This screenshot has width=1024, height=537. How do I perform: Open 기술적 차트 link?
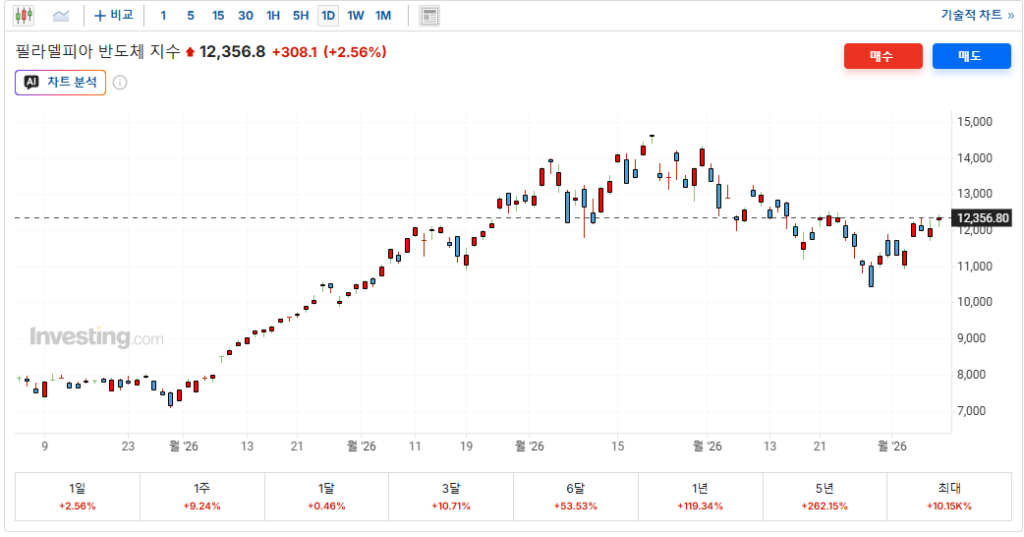pyautogui.click(x=977, y=14)
